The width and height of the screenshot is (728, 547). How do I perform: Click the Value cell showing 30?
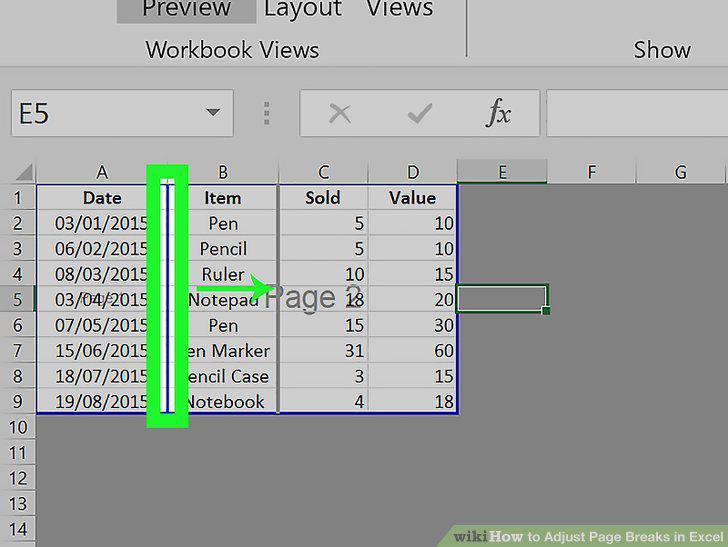pyautogui.click(x=413, y=325)
